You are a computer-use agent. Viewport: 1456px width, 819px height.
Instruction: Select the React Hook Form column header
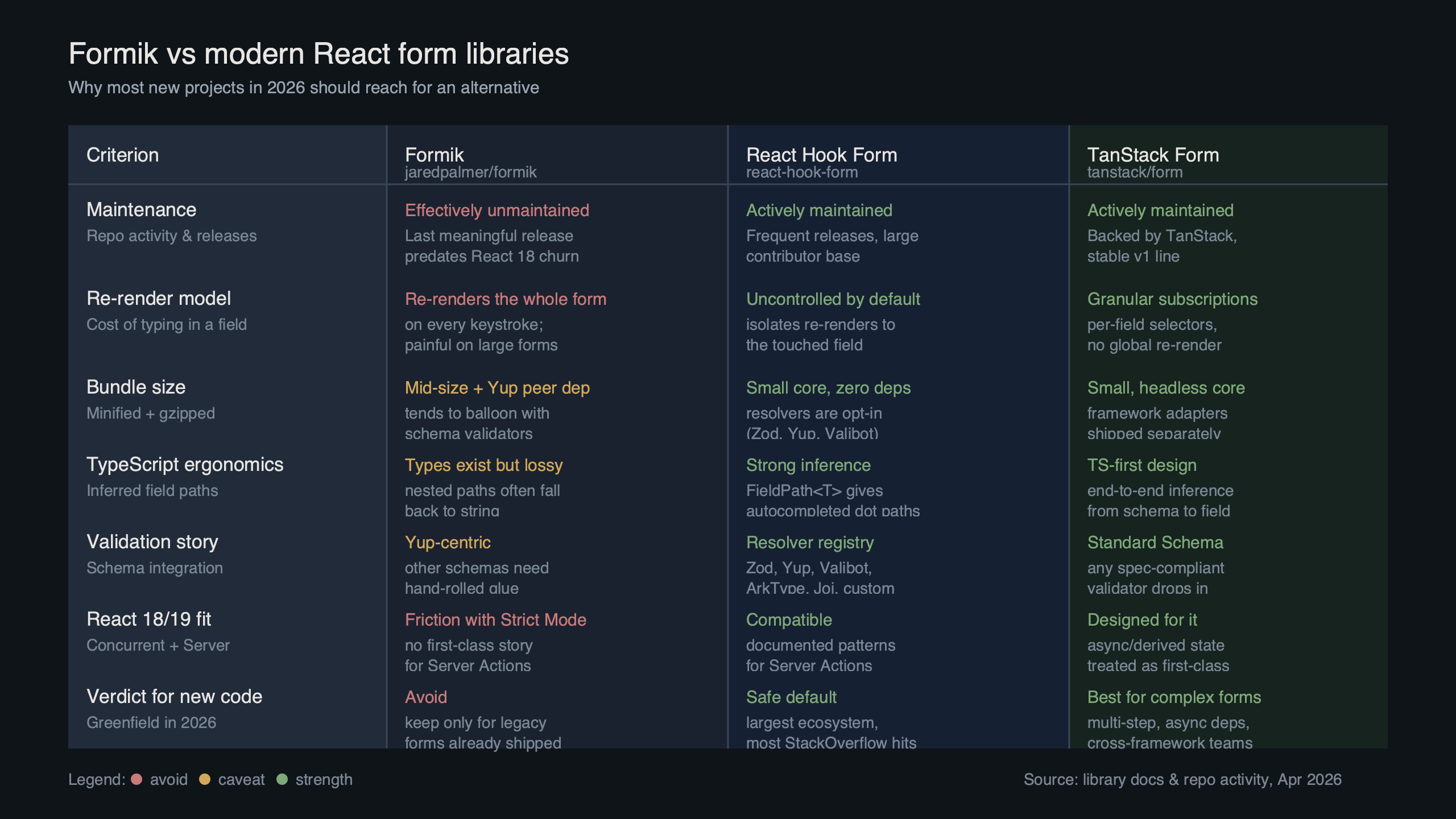(x=821, y=155)
